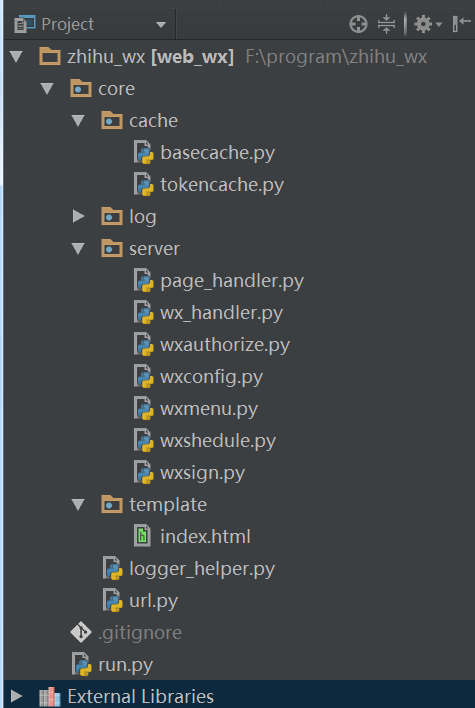Select the .gitignore file name
Viewport: 475px width, 708px height.
[140, 633]
